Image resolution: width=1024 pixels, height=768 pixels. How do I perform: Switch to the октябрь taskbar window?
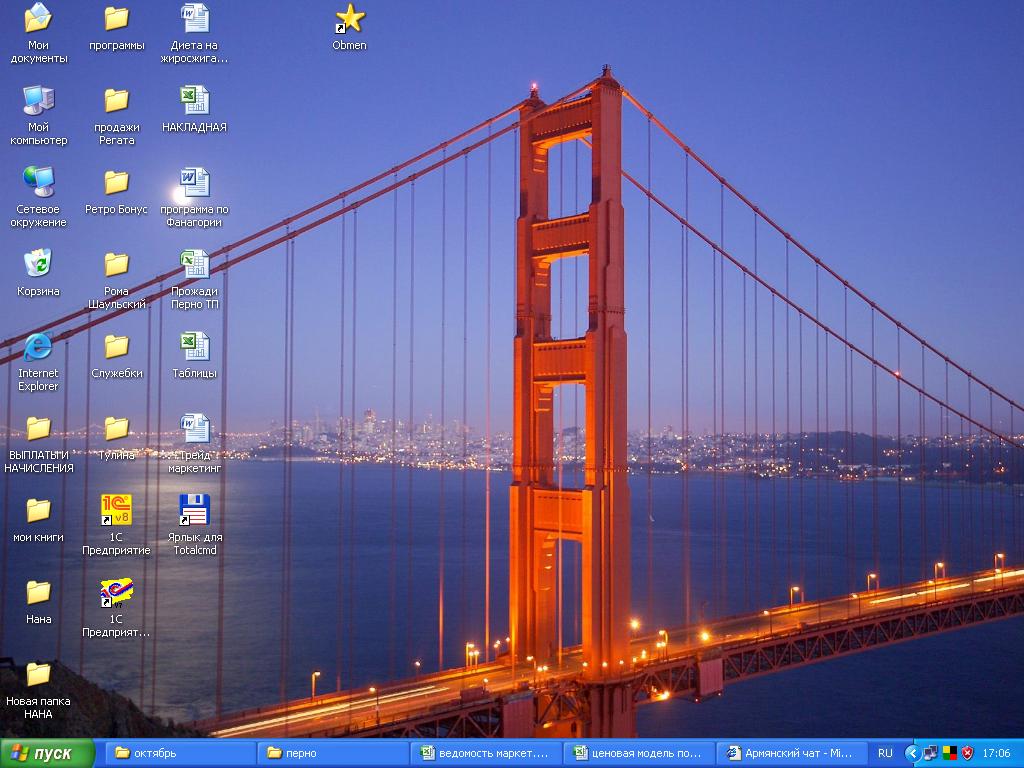180,753
